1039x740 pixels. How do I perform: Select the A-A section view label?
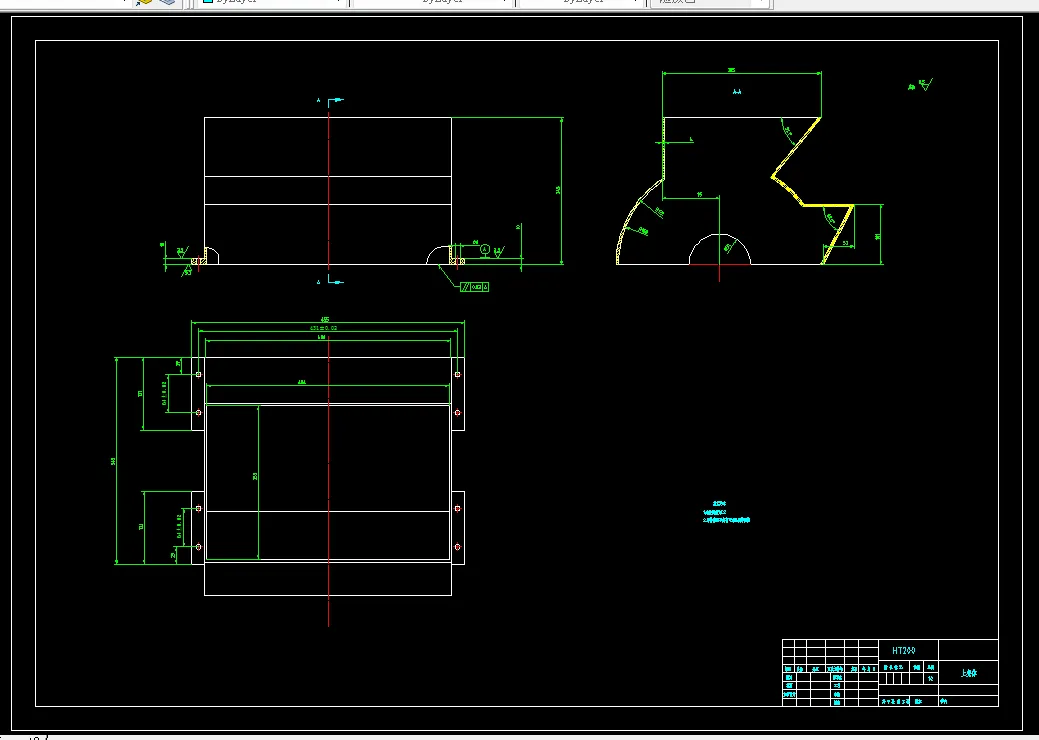[737, 91]
